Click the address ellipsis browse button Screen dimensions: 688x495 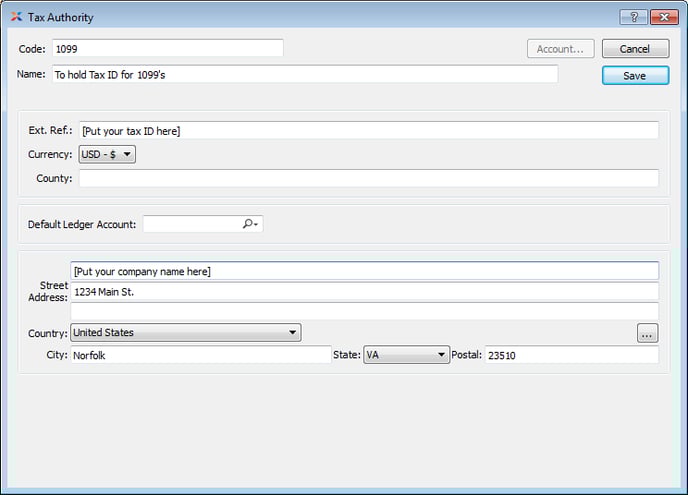647,333
